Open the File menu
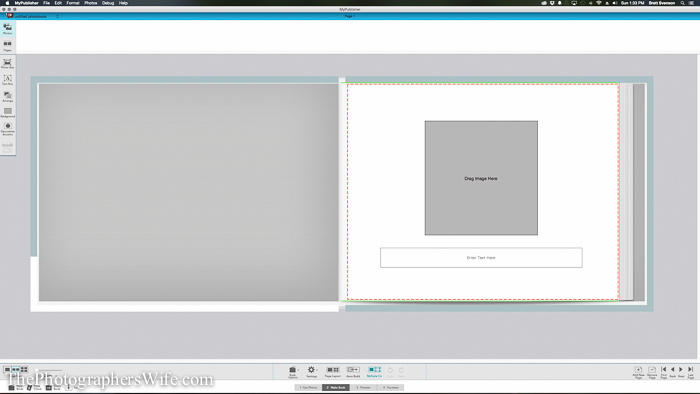The width and height of the screenshot is (700, 394). coord(46,3)
